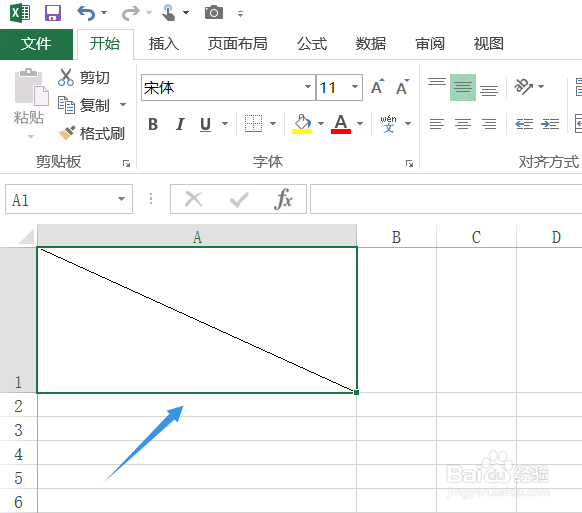Expand the font size dropdown arrow

(355, 87)
